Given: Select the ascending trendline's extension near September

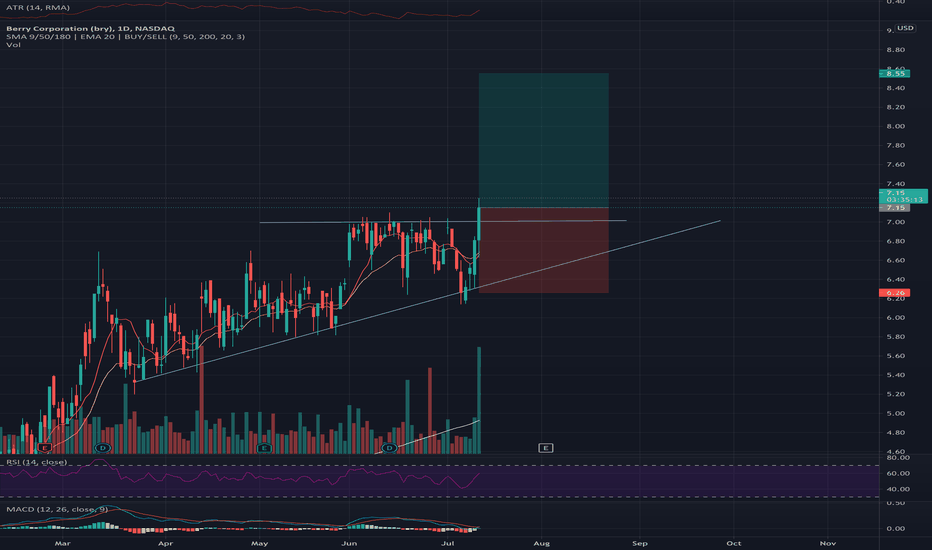Looking at the screenshot, I should tap(639, 243).
